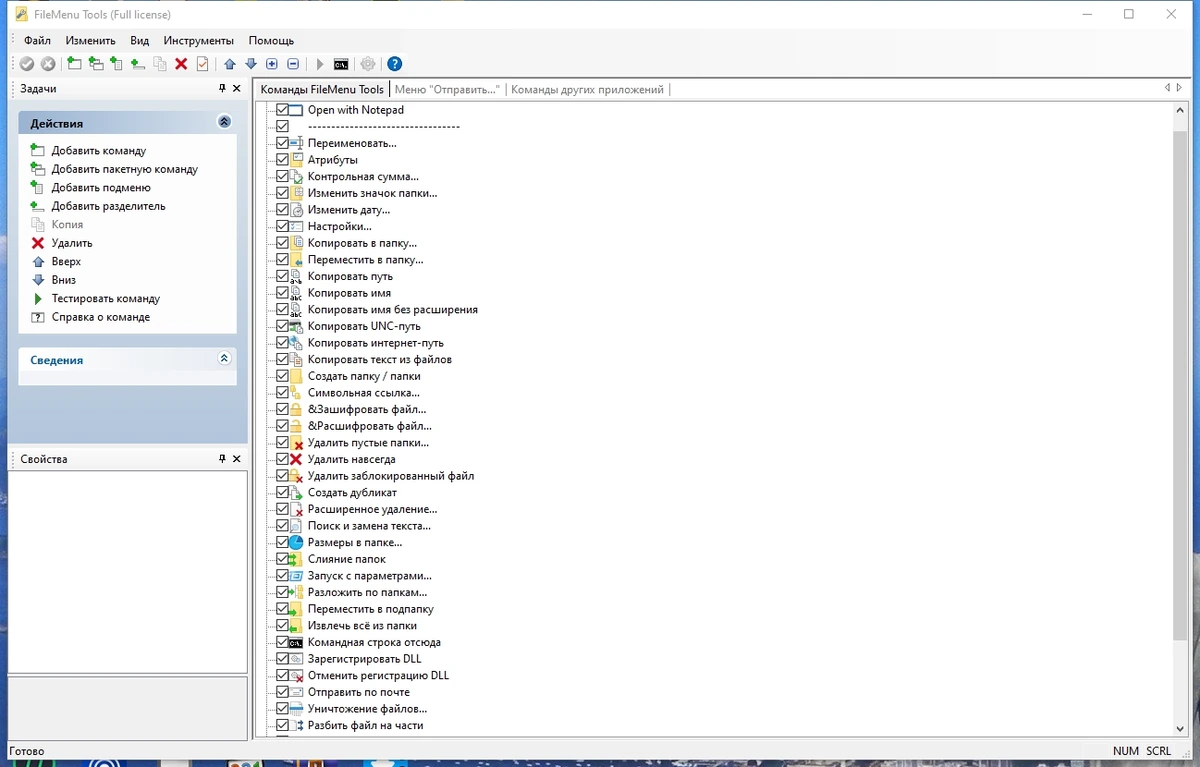1200x767 pixels.
Task: Click Добавить команду in actions panel
Action: [99, 151]
